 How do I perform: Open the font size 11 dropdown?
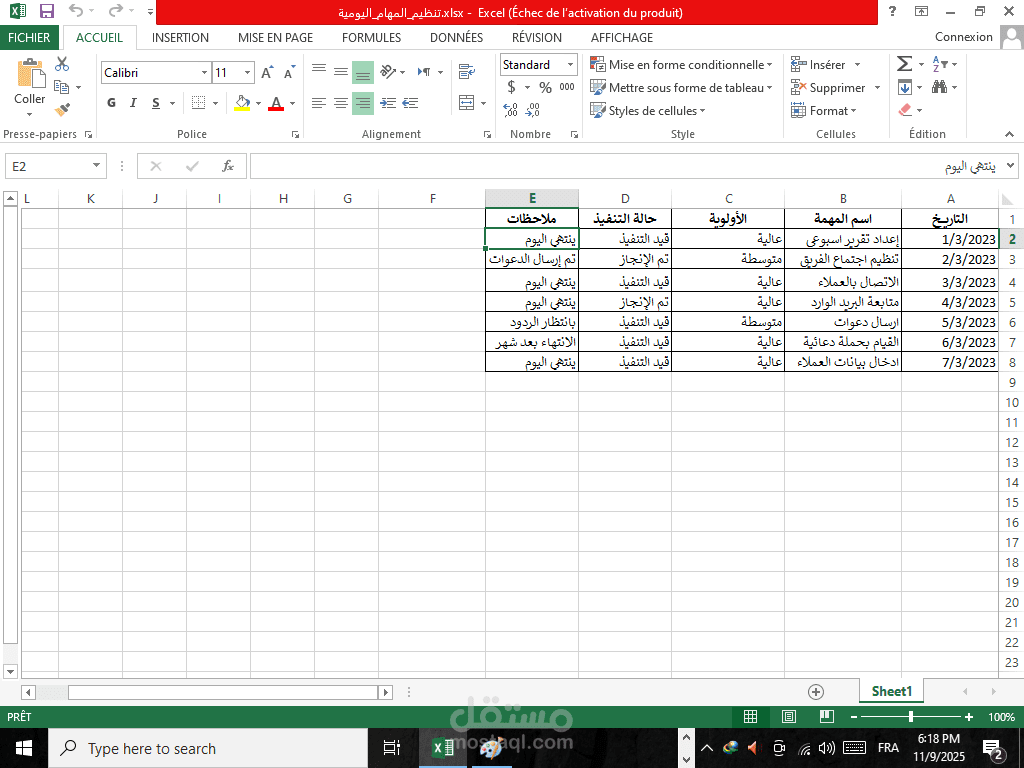tap(248, 72)
